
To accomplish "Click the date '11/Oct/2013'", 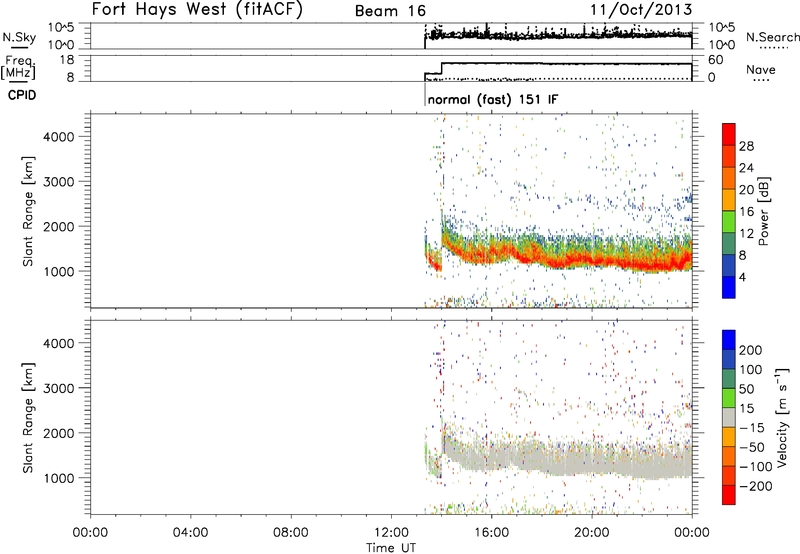I will pyautogui.click(x=641, y=10).
